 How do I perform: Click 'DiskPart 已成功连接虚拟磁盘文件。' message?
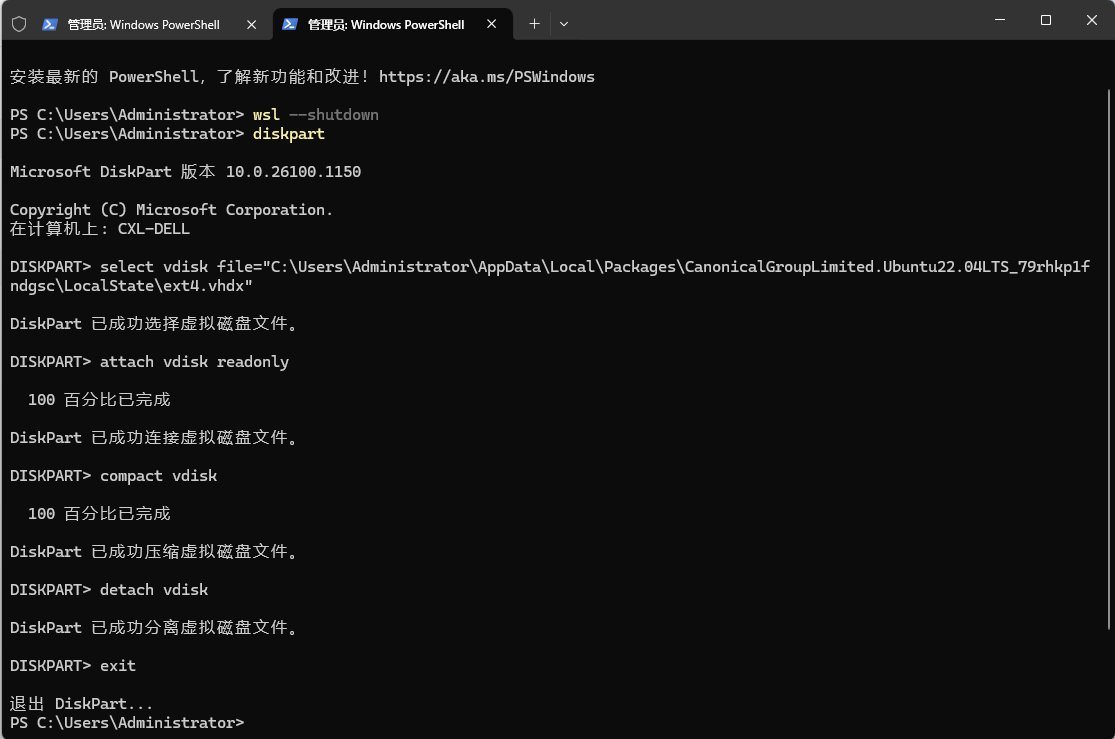click(154, 437)
